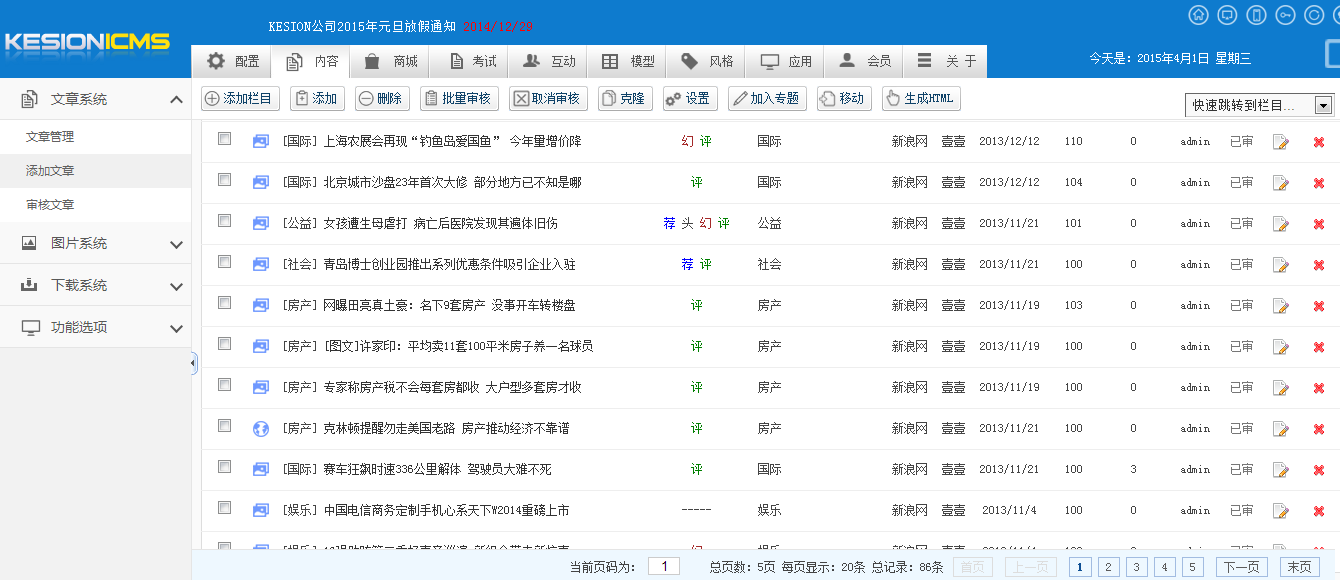Click the page number input showing 1
This screenshot has width=1340, height=580.
663,565
